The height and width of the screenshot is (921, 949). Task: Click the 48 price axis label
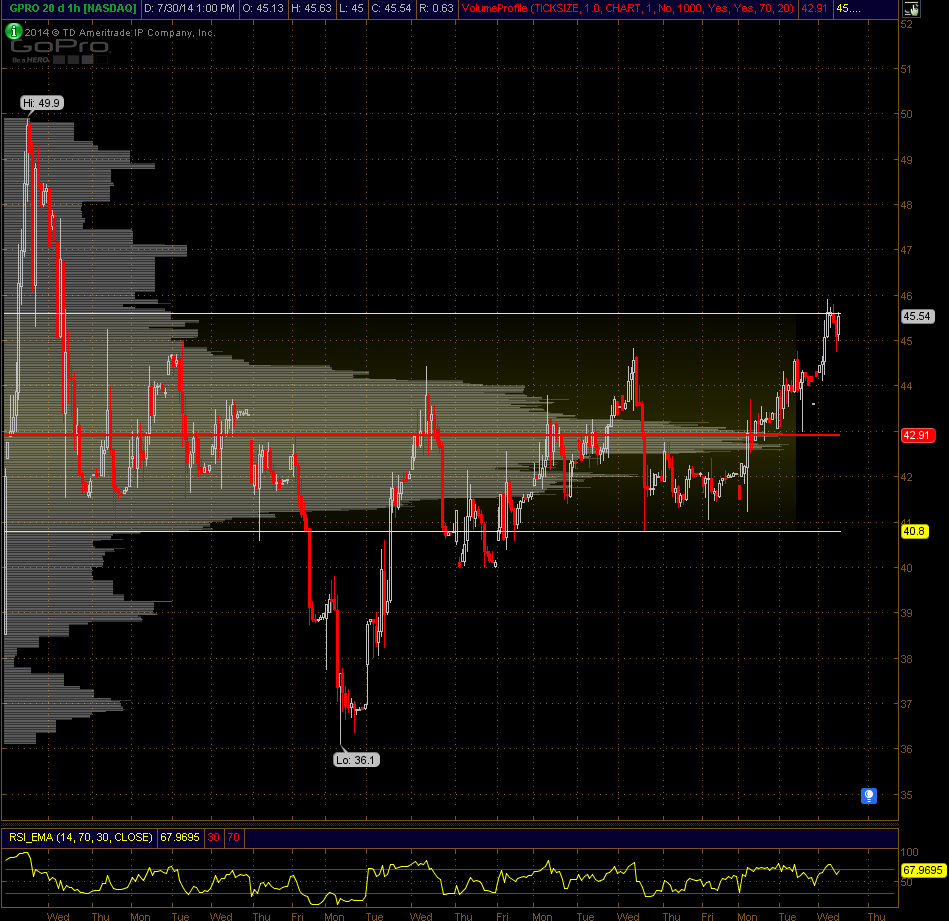click(906, 205)
